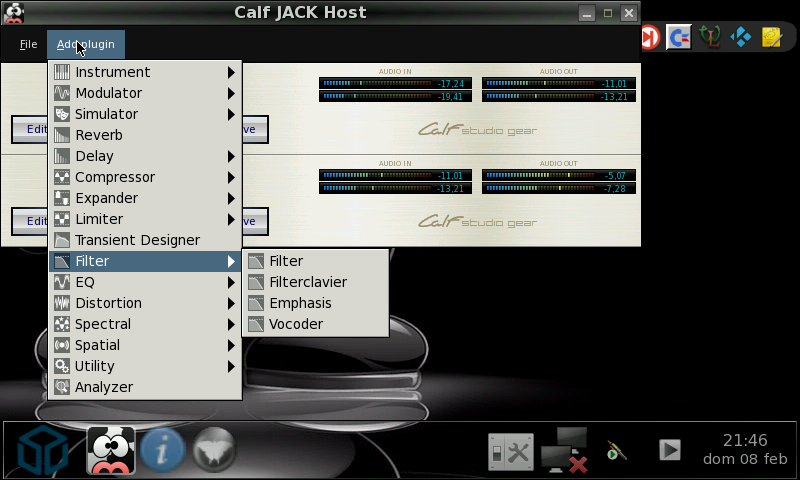Open the tools settings tray icon
Image resolution: width=800 pixels, height=480 pixels.
point(511,451)
